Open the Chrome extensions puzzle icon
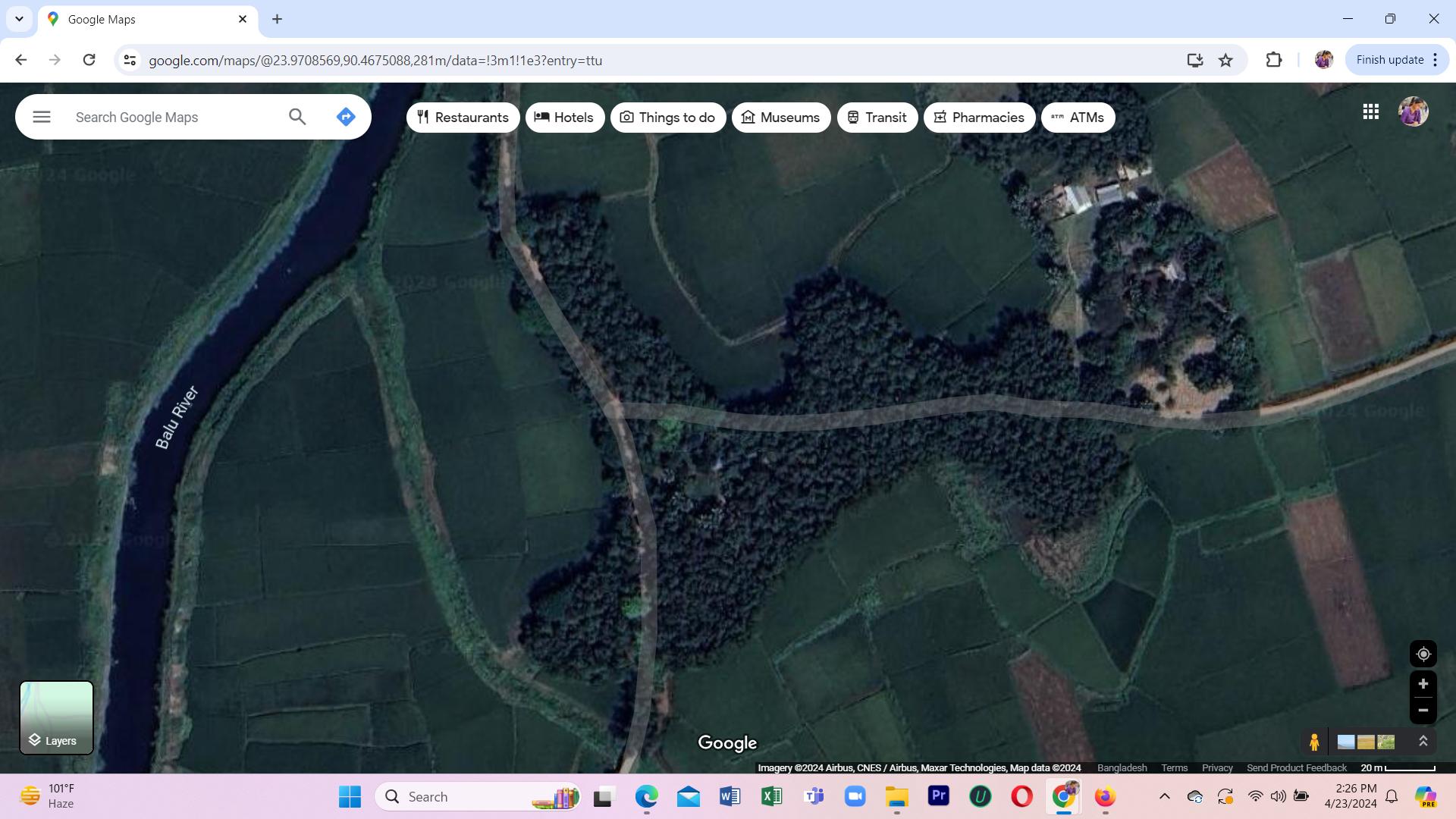The height and width of the screenshot is (819, 1456). click(1274, 60)
